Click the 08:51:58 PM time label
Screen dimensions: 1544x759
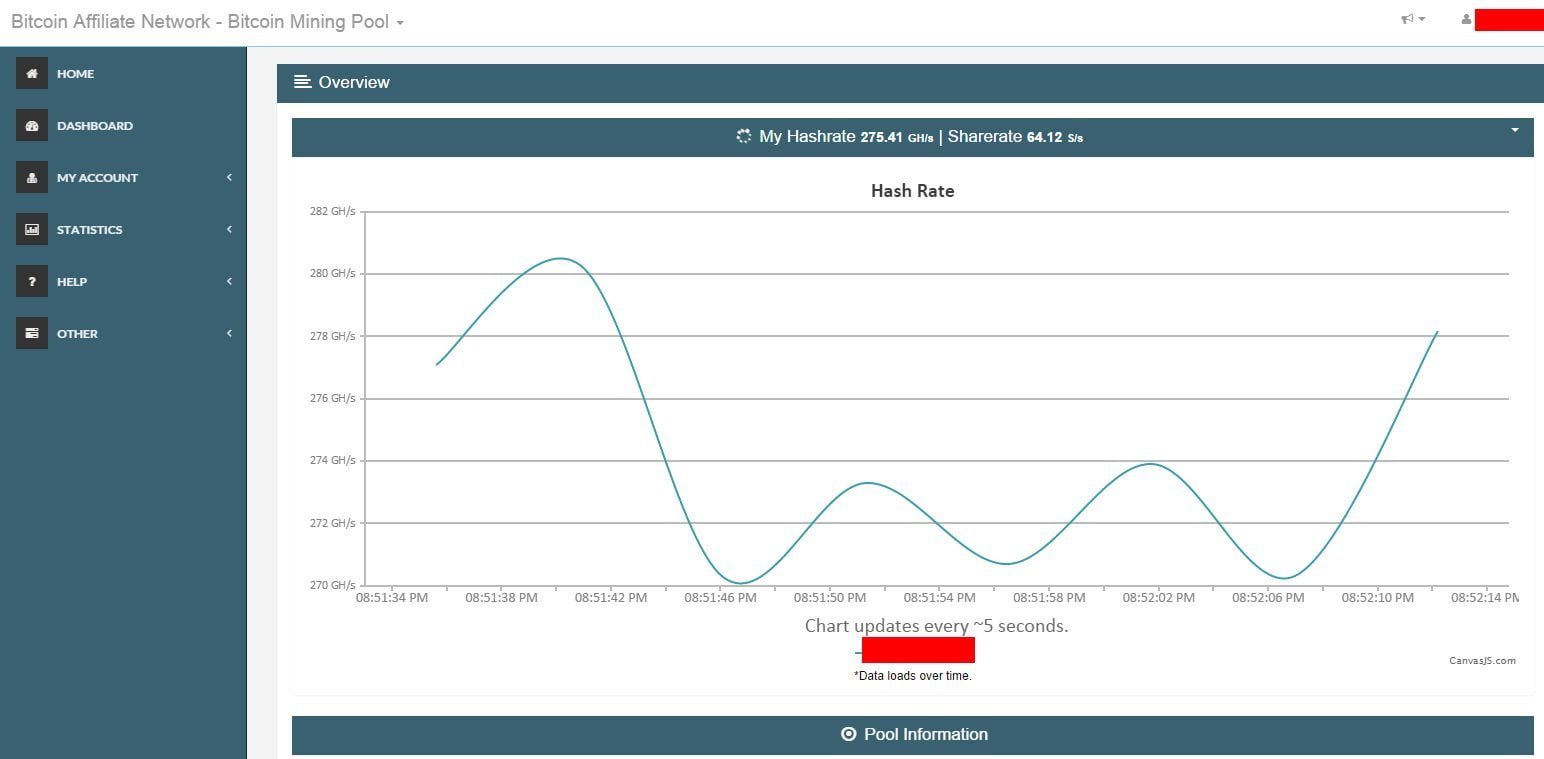click(x=1049, y=597)
